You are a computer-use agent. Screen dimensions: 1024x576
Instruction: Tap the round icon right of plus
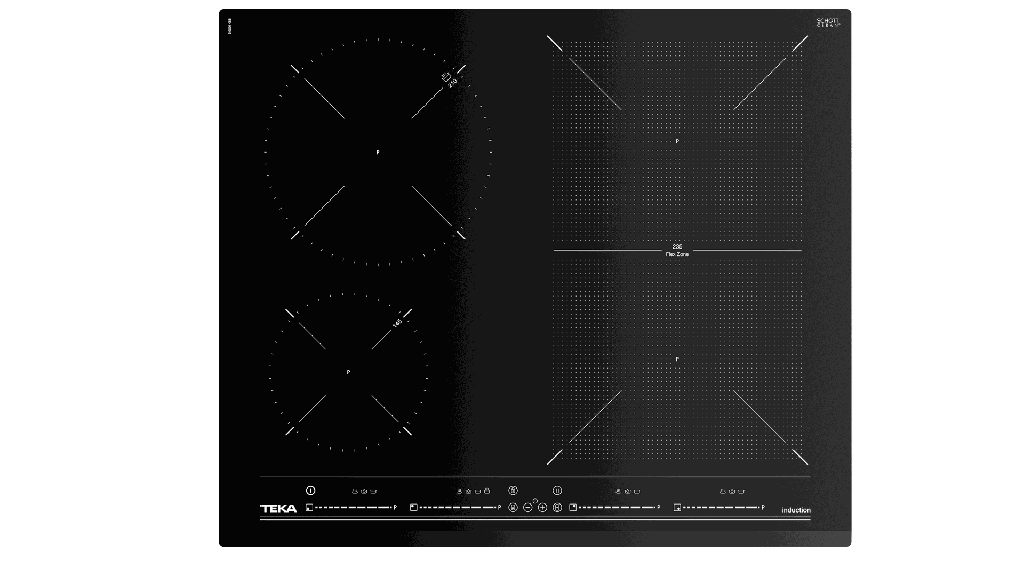(x=557, y=508)
